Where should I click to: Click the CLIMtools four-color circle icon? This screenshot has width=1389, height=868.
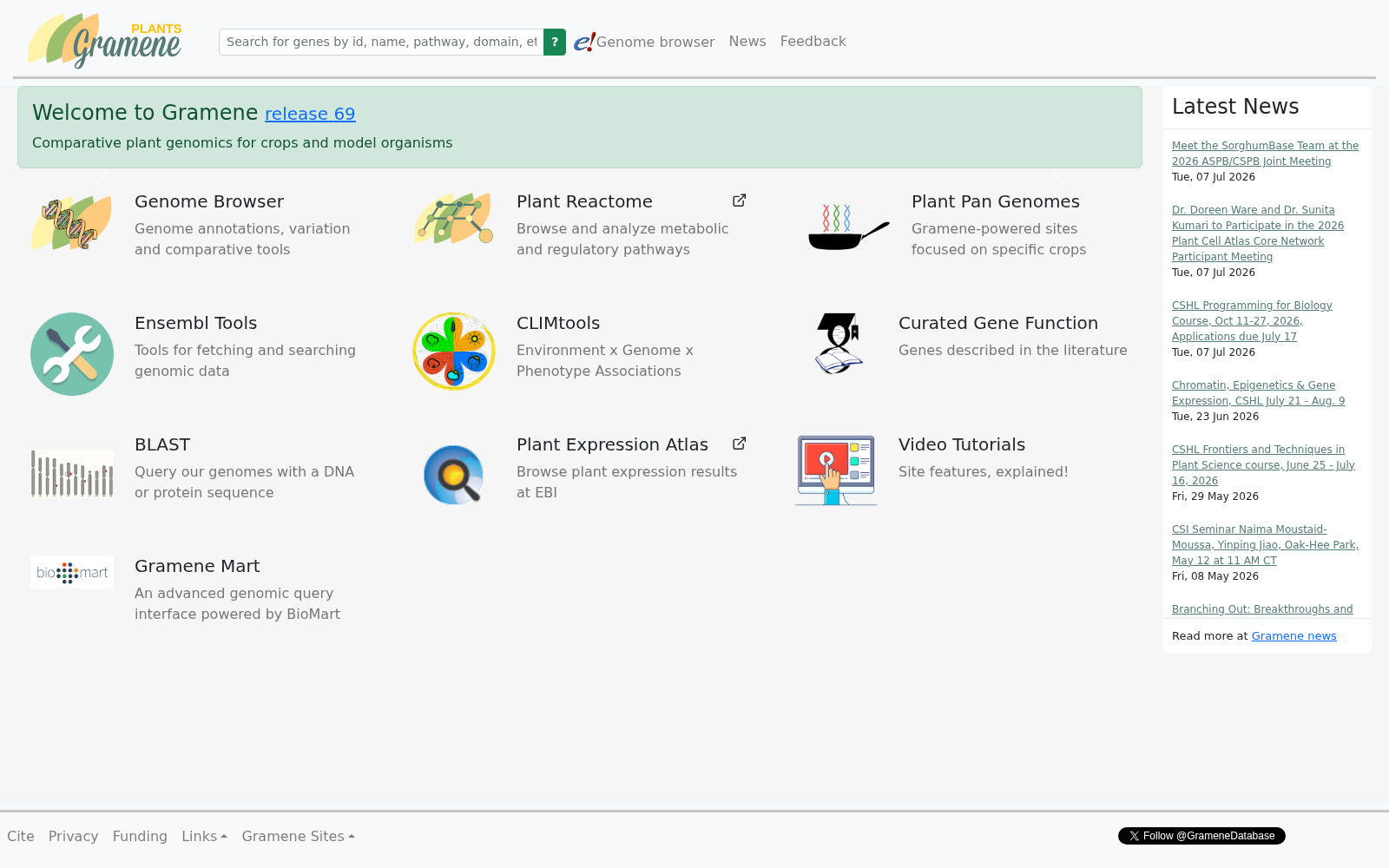[454, 351]
